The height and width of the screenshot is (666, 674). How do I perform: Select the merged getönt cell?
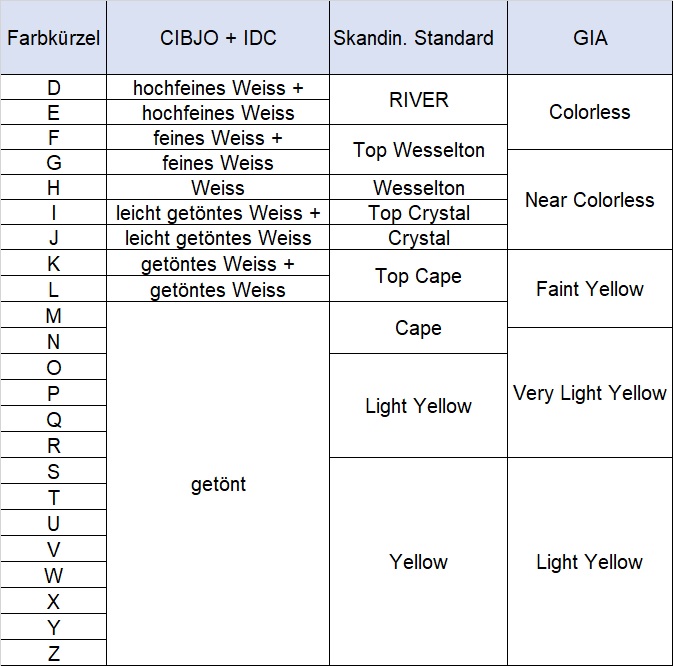pos(218,484)
